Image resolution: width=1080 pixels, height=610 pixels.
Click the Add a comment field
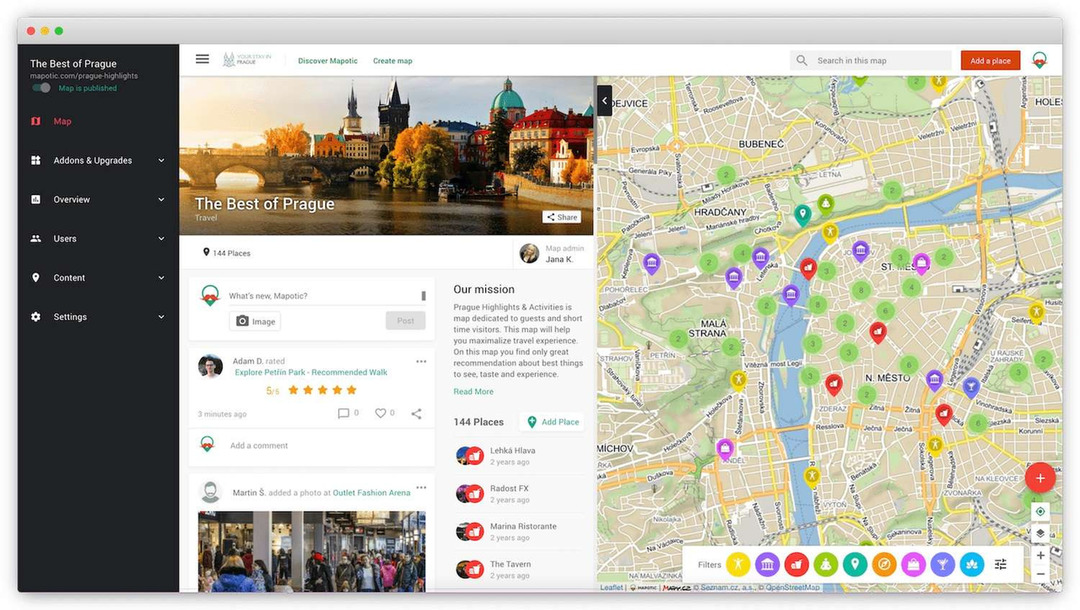[259, 445]
